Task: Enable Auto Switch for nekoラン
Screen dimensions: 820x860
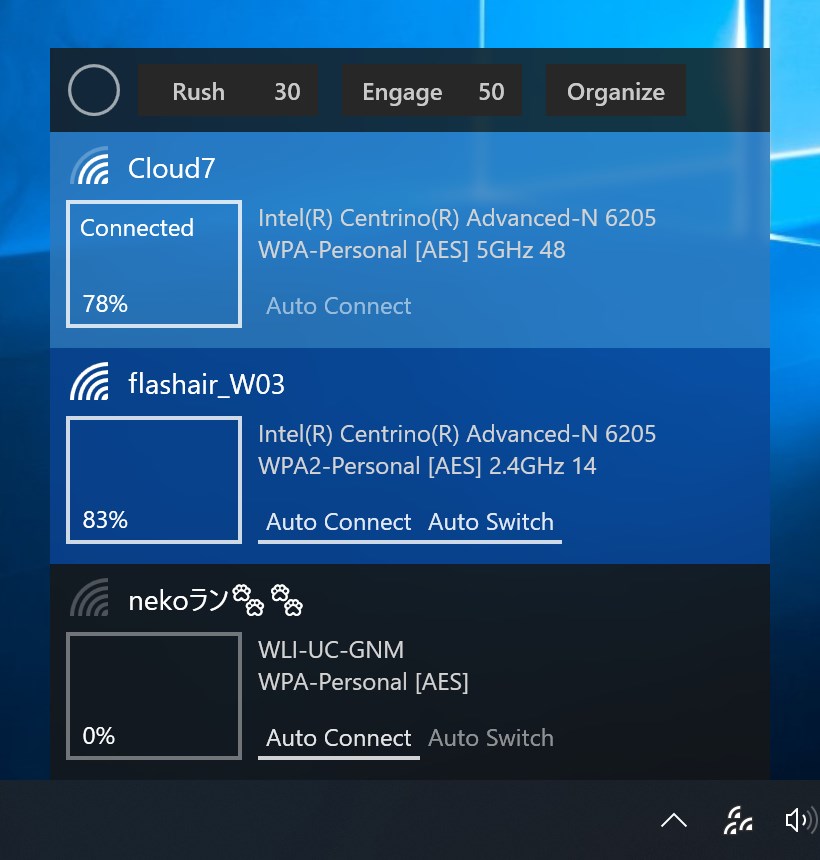Action: coord(491,738)
